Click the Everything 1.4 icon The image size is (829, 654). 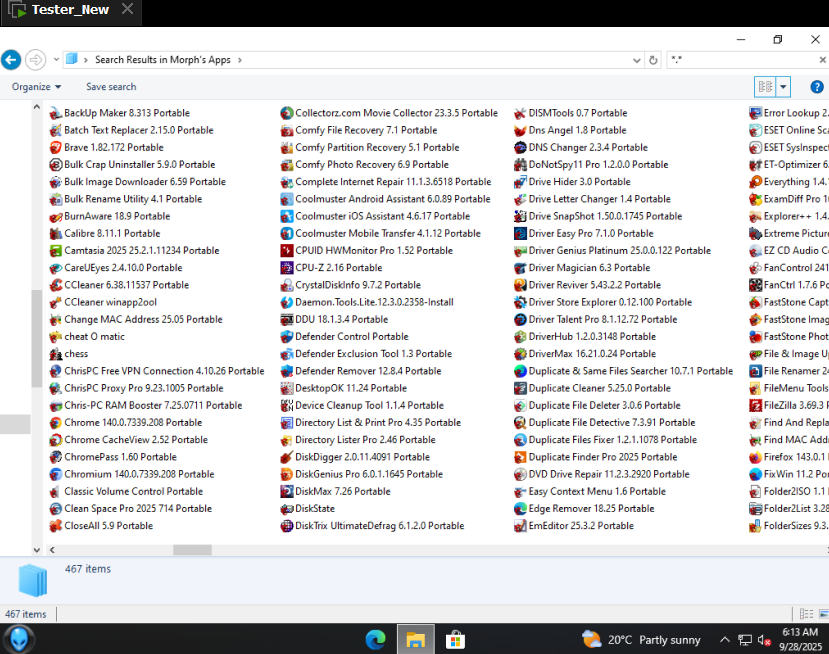(x=755, y=182)
